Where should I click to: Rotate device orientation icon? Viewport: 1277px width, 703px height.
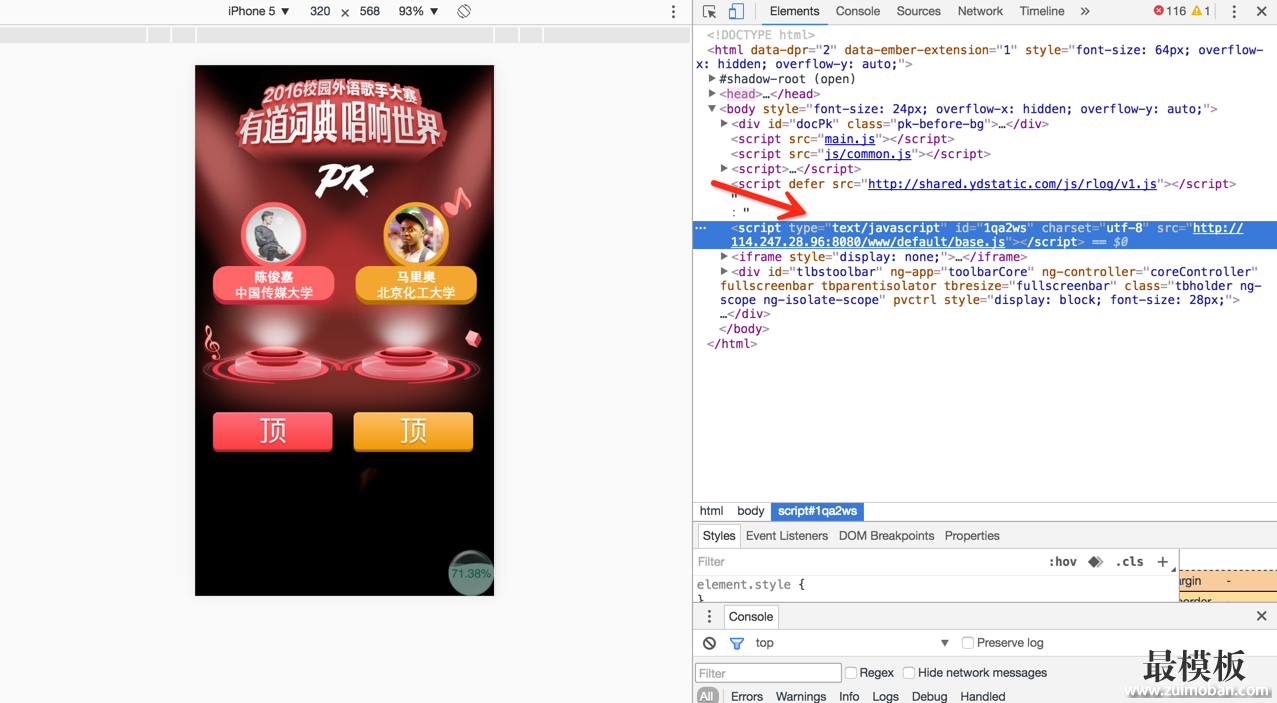[x=464, y=11]
